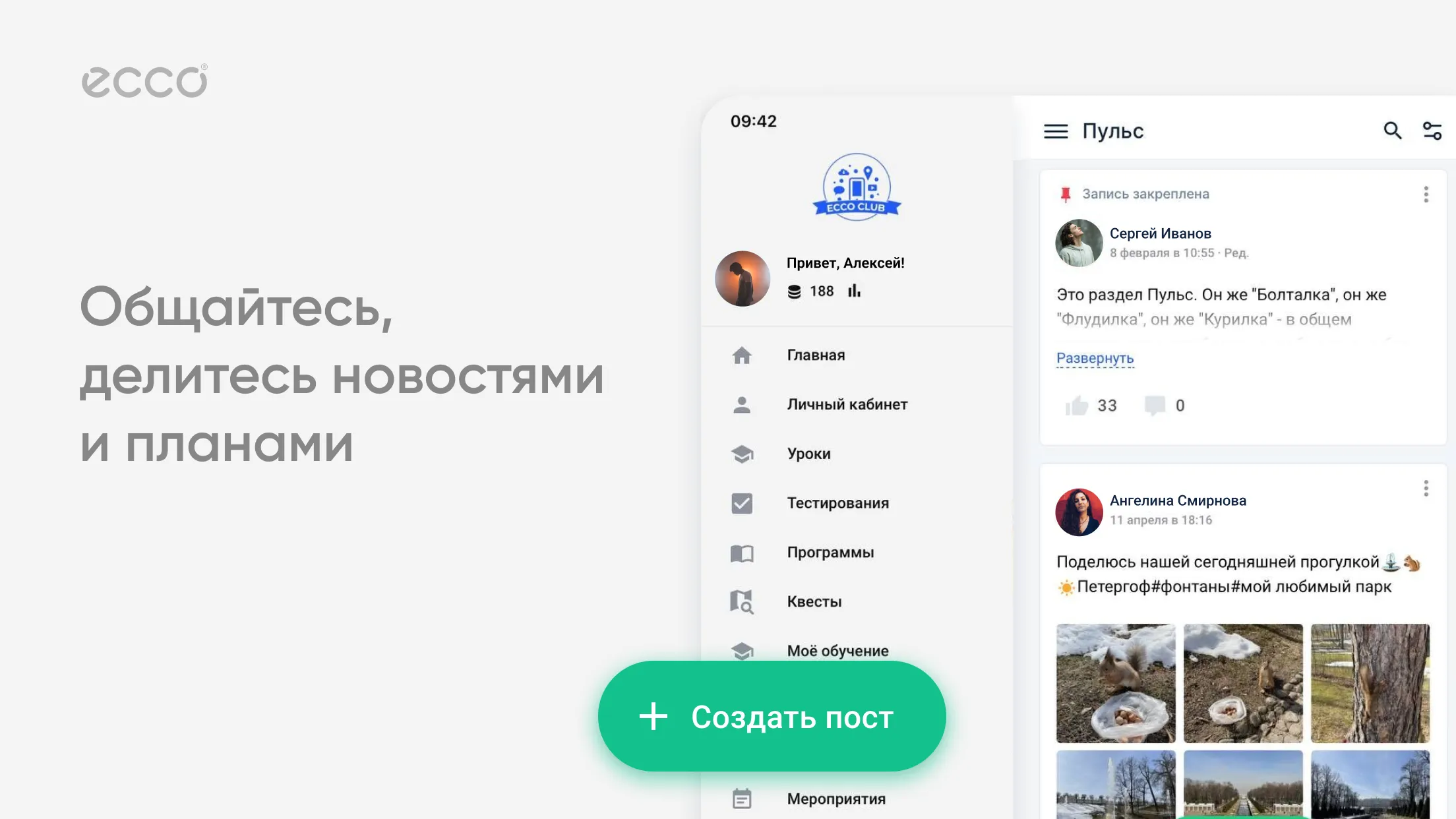Open Мероприятия menu item
This screenshot has height=819, width=1456.
point(836,799)
